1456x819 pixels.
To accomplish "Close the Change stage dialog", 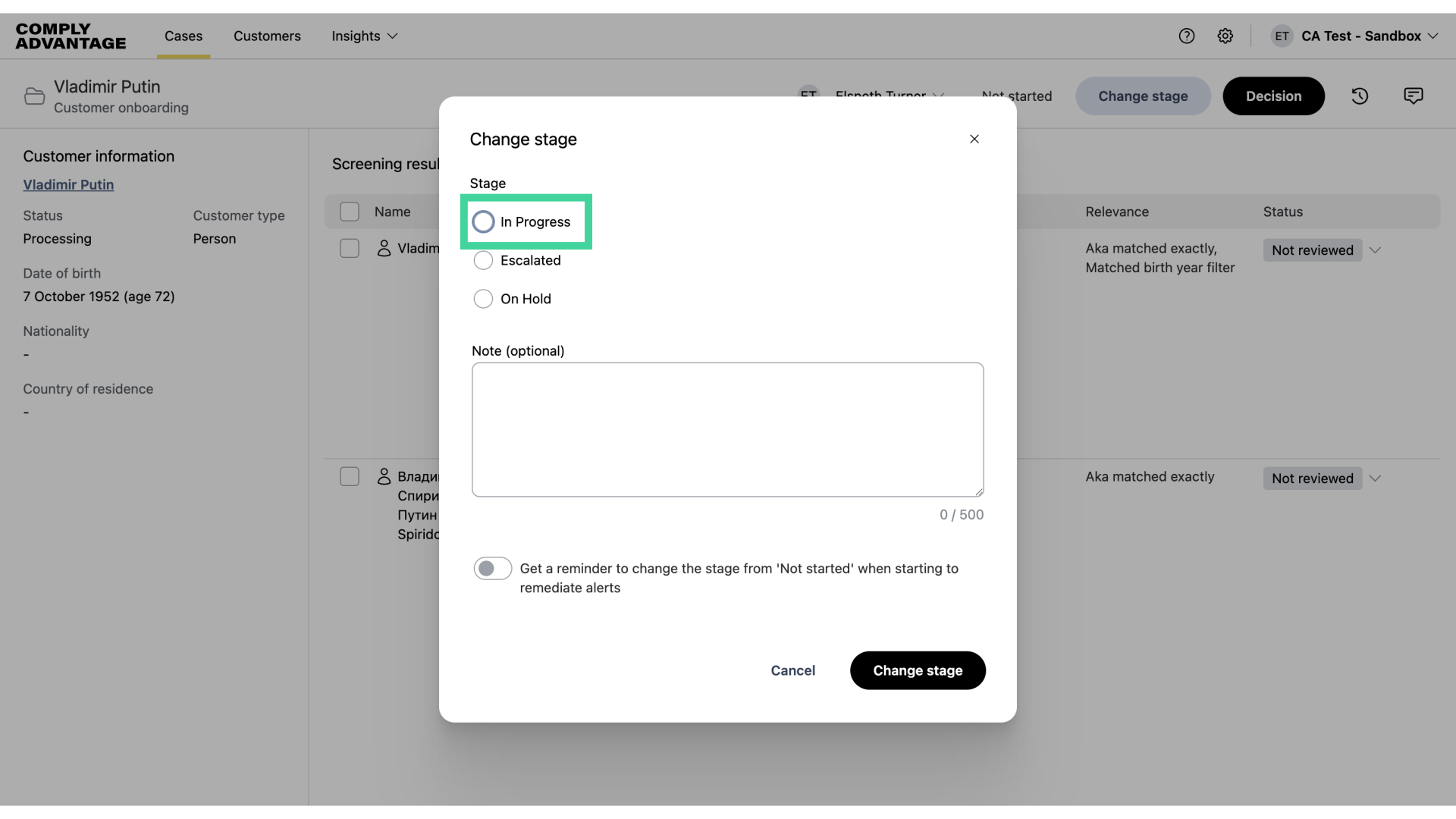I will tap(974, 139).
